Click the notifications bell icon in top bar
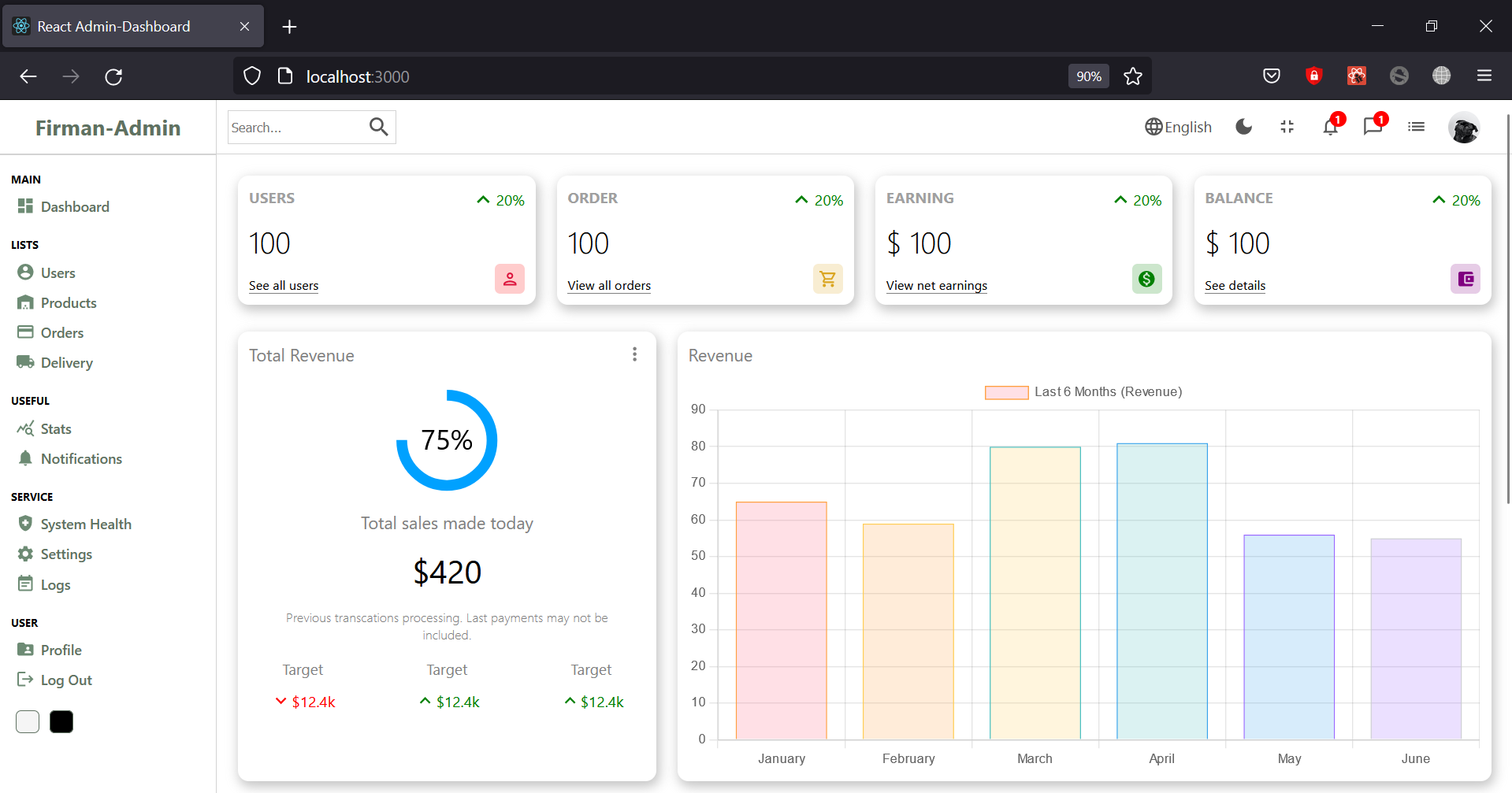The image size is (1512, 793). [x=1330, y=128]
